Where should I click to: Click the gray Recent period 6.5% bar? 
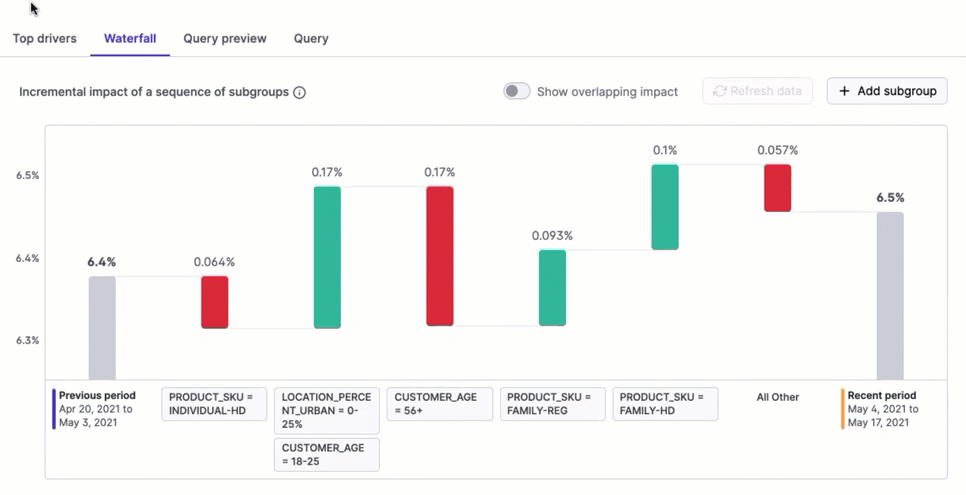[x=890, y=295]
